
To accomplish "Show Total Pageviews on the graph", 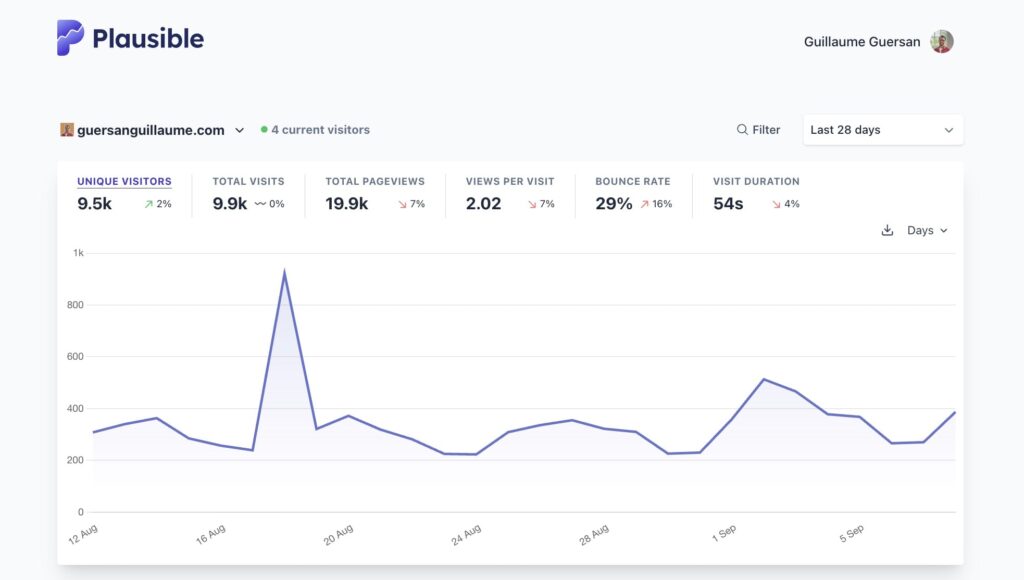I will click(x=375, y=182).
